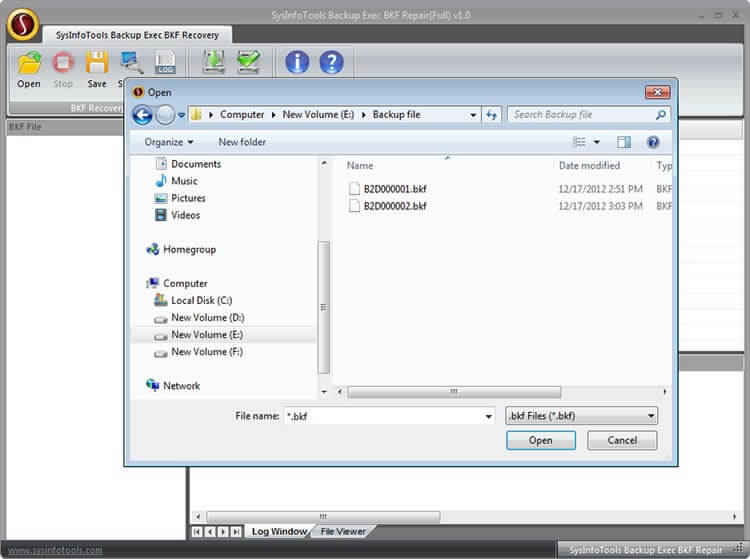This screenshot has width=750, height=559.
Task: Create a New folder
Action: click(242, 142)
